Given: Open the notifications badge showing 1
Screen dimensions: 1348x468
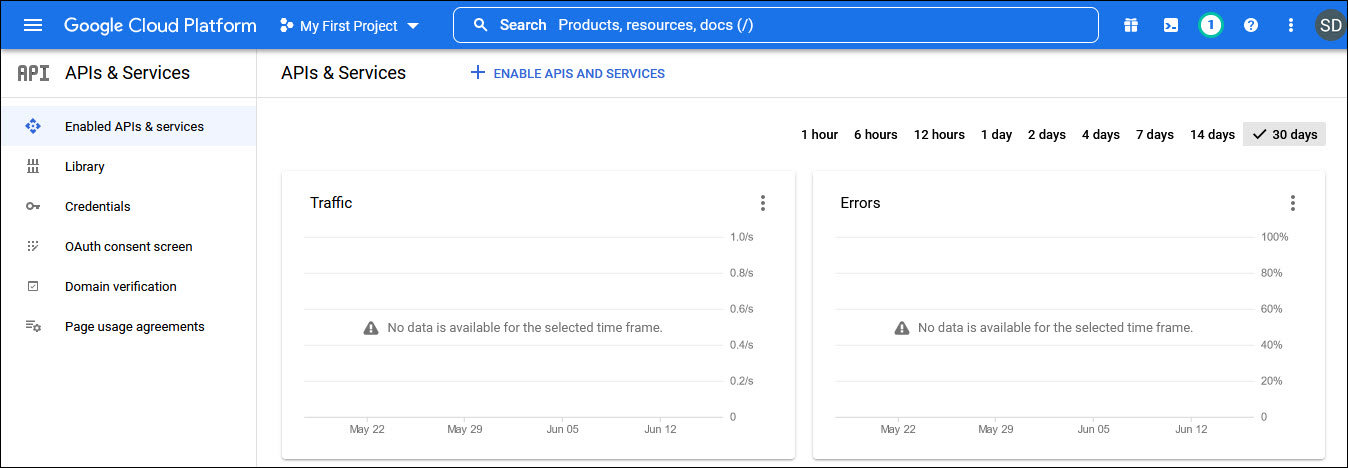Looking at the screenshot, I should coord(1211,25).
